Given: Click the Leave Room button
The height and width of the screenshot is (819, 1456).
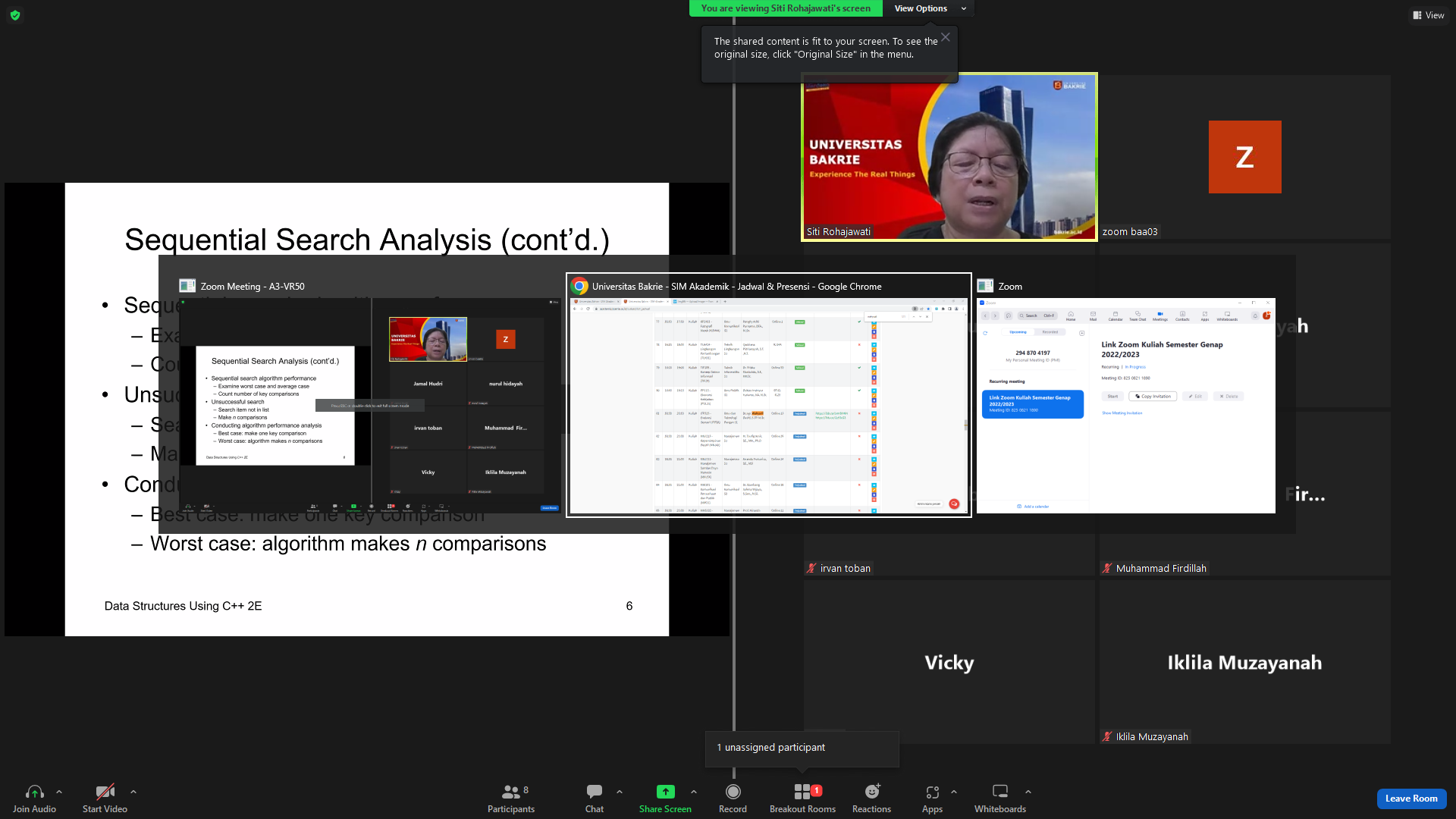Looking at the screenshot, I should 1411,799.
